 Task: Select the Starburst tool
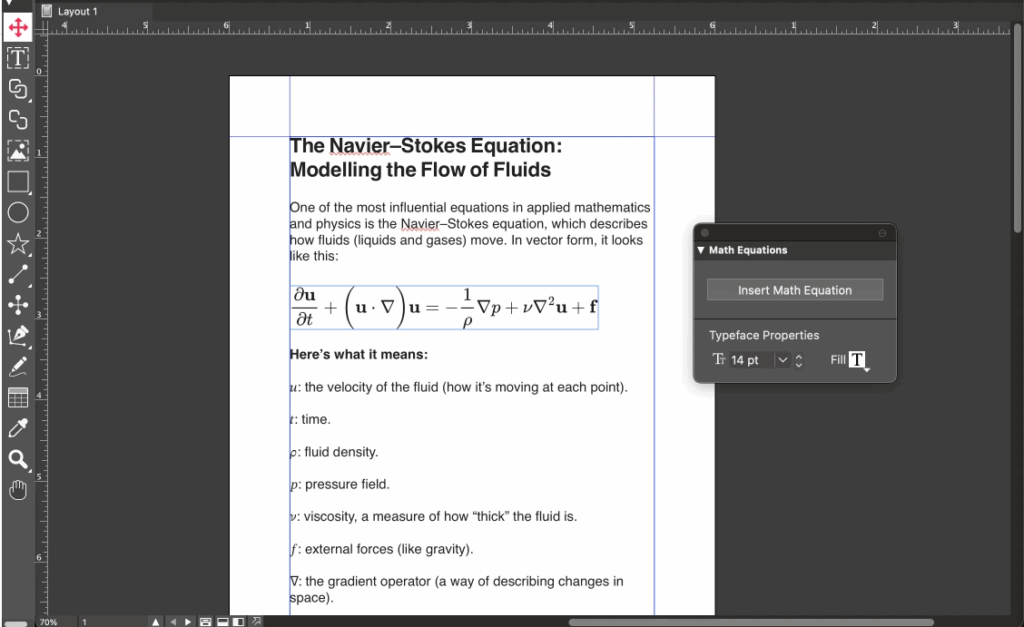click(17, 243)
